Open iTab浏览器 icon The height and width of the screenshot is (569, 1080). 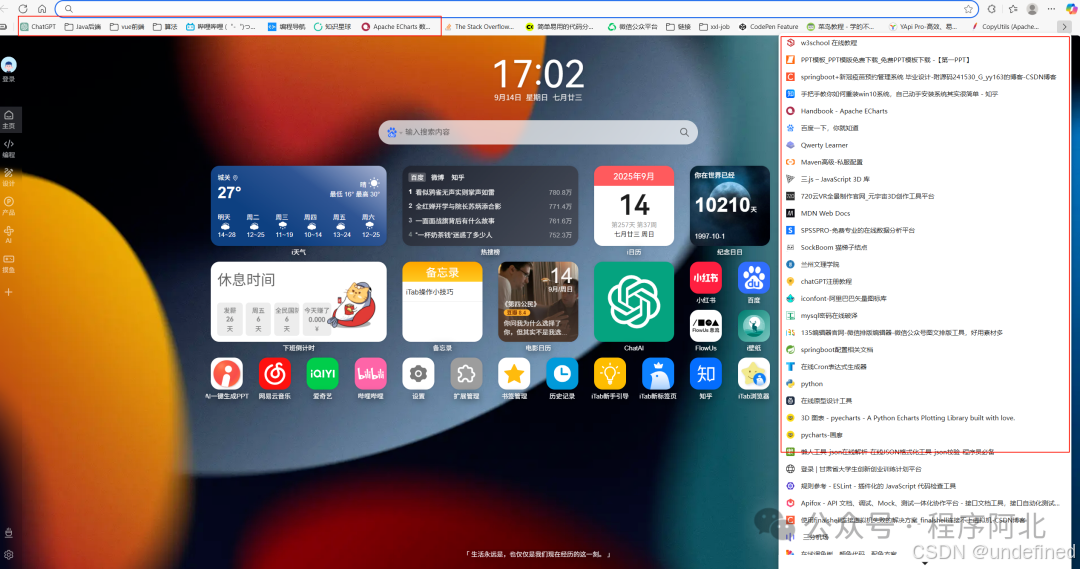pos(754,374)
